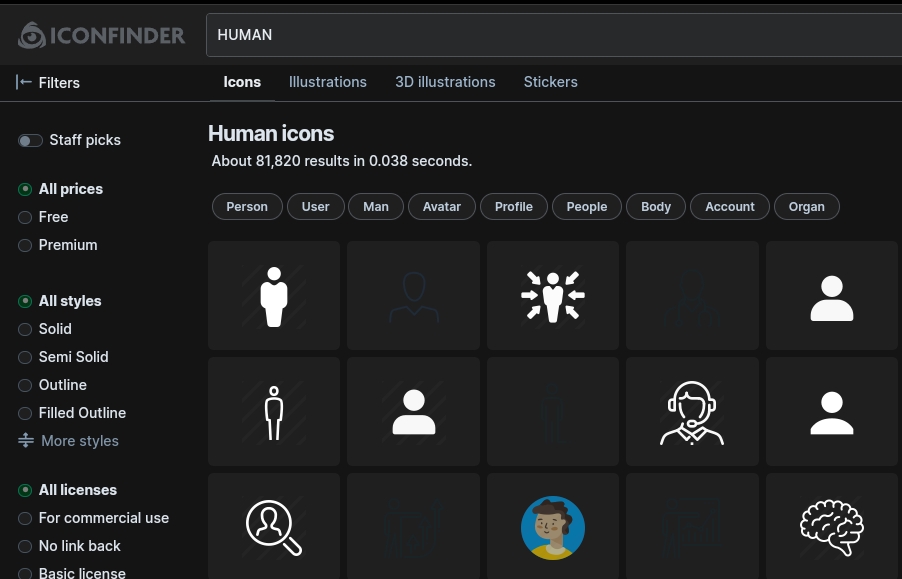Select the Free price option
902x579 pixels.
pyautogui.click(x=25, y=217)
